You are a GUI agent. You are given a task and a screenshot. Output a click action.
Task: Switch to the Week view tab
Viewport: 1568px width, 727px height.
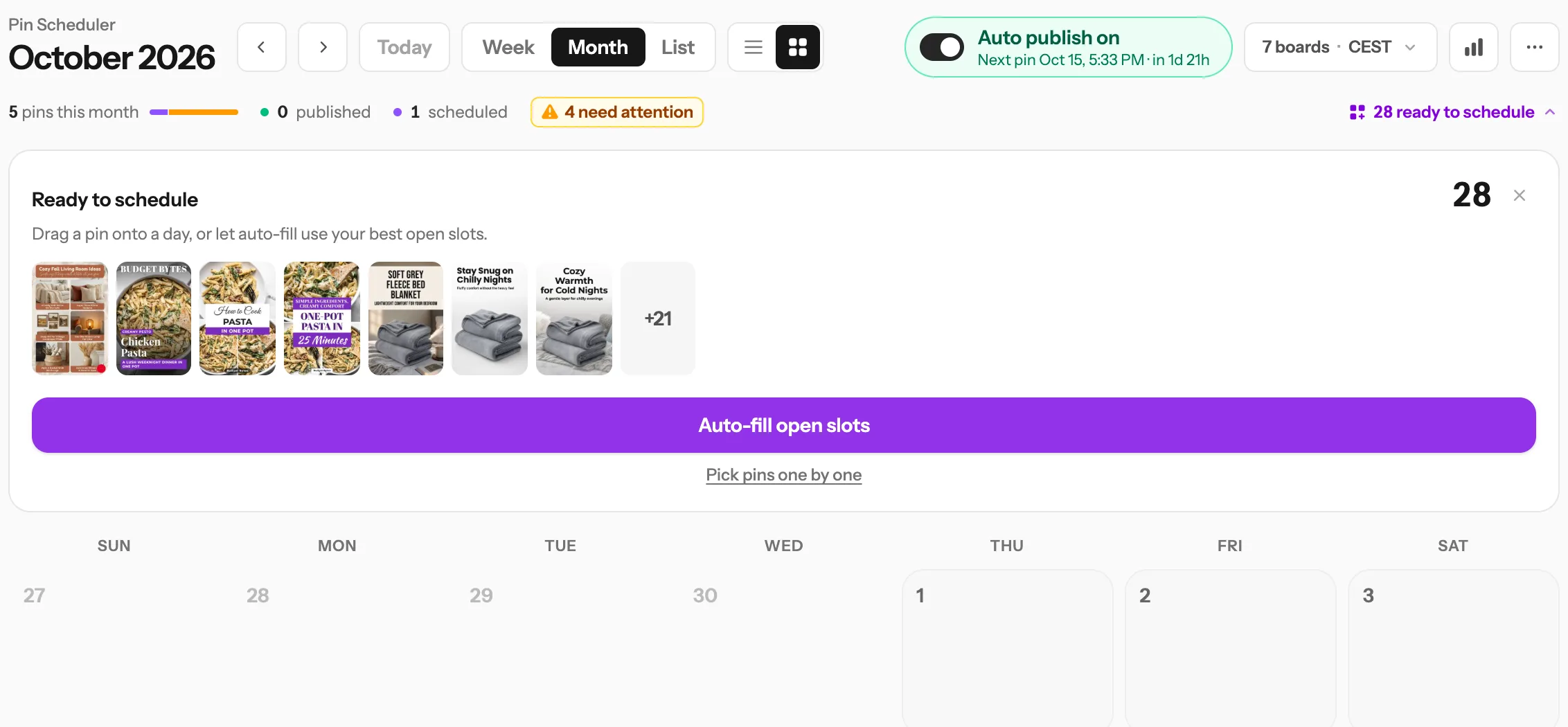[508, 47]
